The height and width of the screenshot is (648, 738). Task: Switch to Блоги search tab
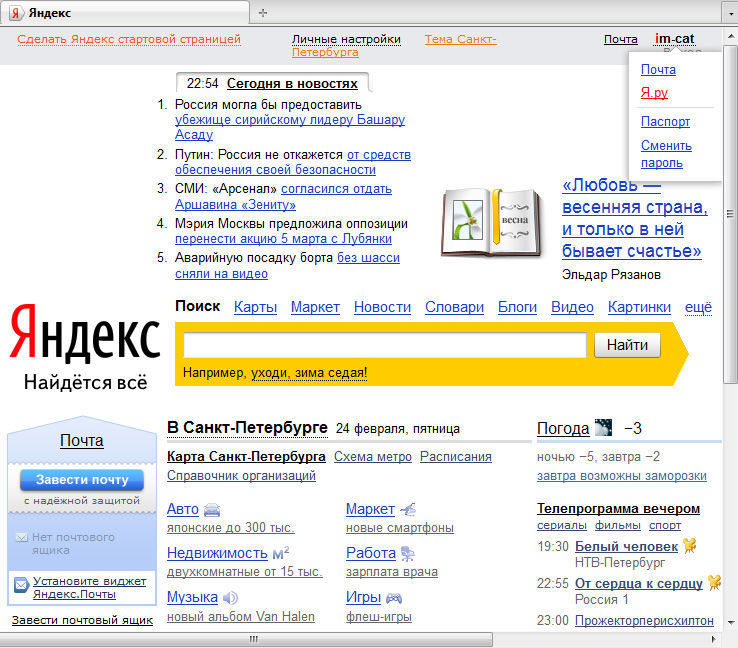click(x=517, y=307)
